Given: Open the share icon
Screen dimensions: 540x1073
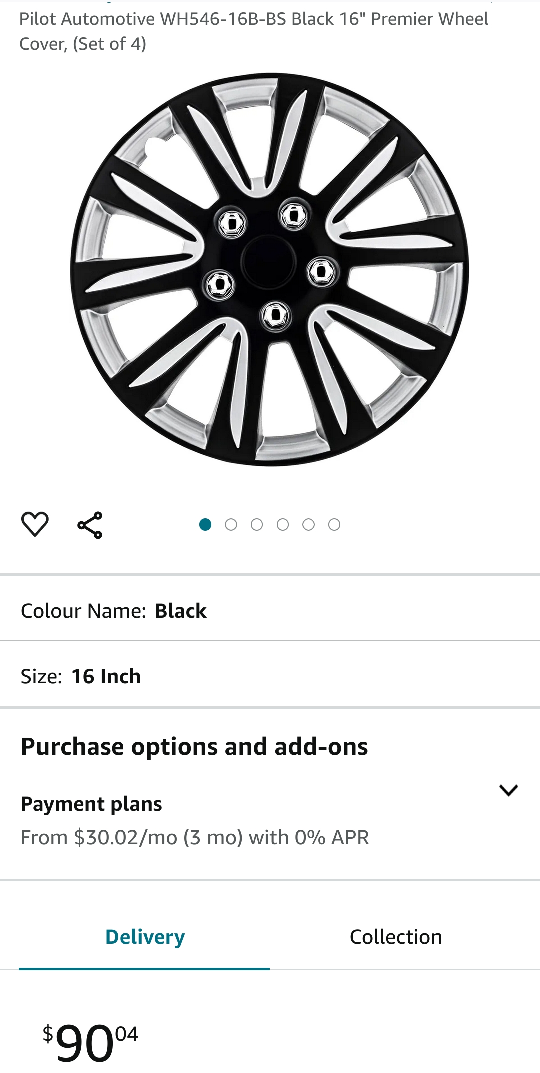Looking at the screenshot, I should (x=90, y=525).
